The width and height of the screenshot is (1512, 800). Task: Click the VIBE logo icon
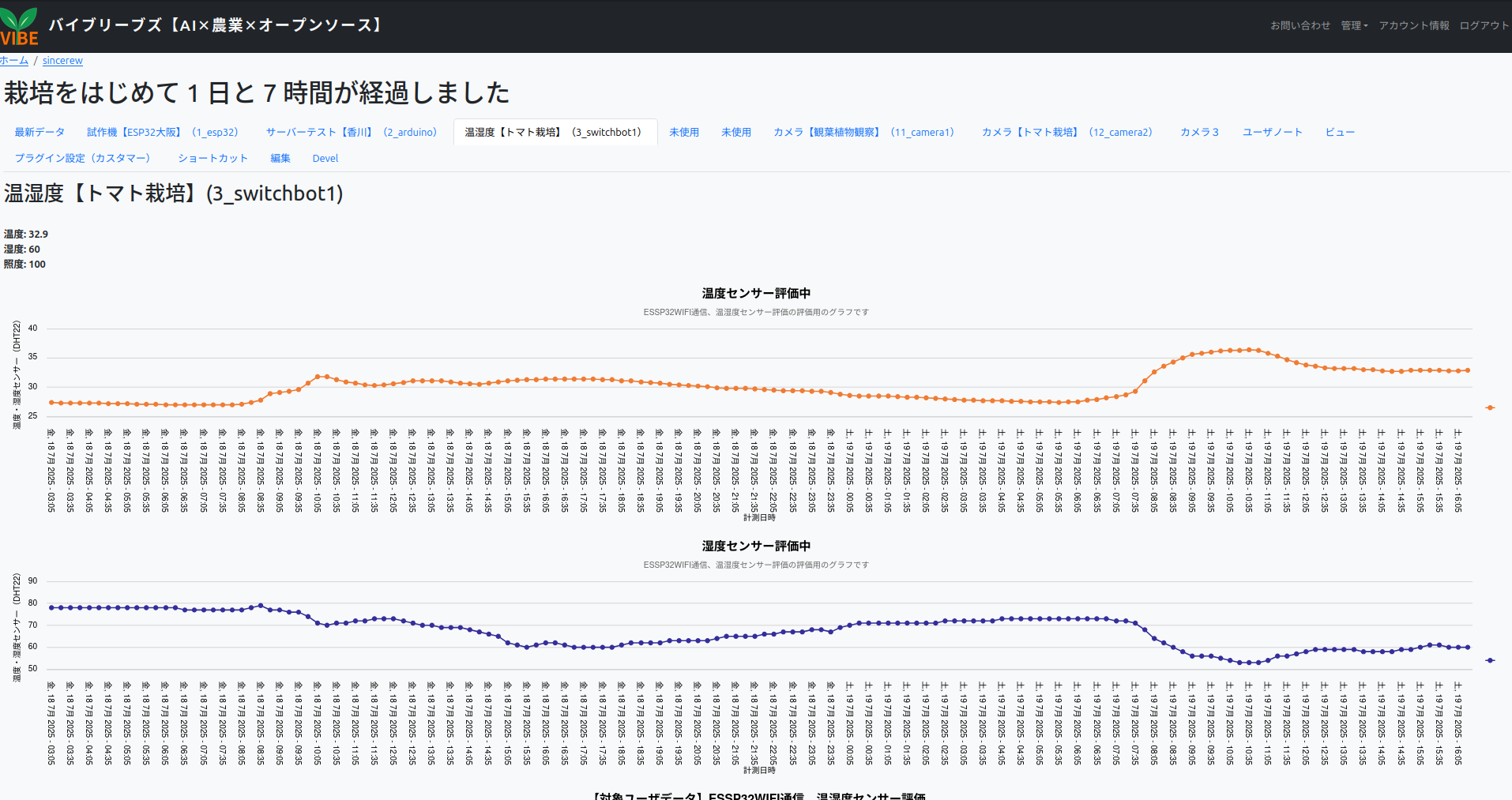click(20, 24)
